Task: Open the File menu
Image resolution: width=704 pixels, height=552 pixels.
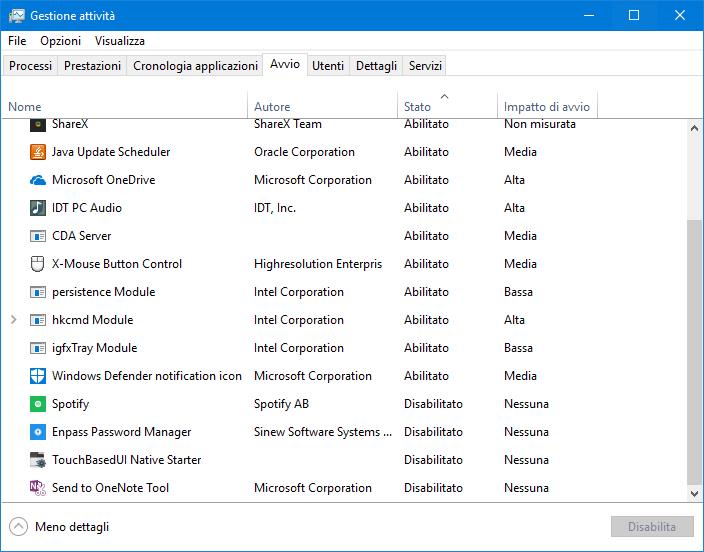Action: pyautogui.click(x=17, y=41)
